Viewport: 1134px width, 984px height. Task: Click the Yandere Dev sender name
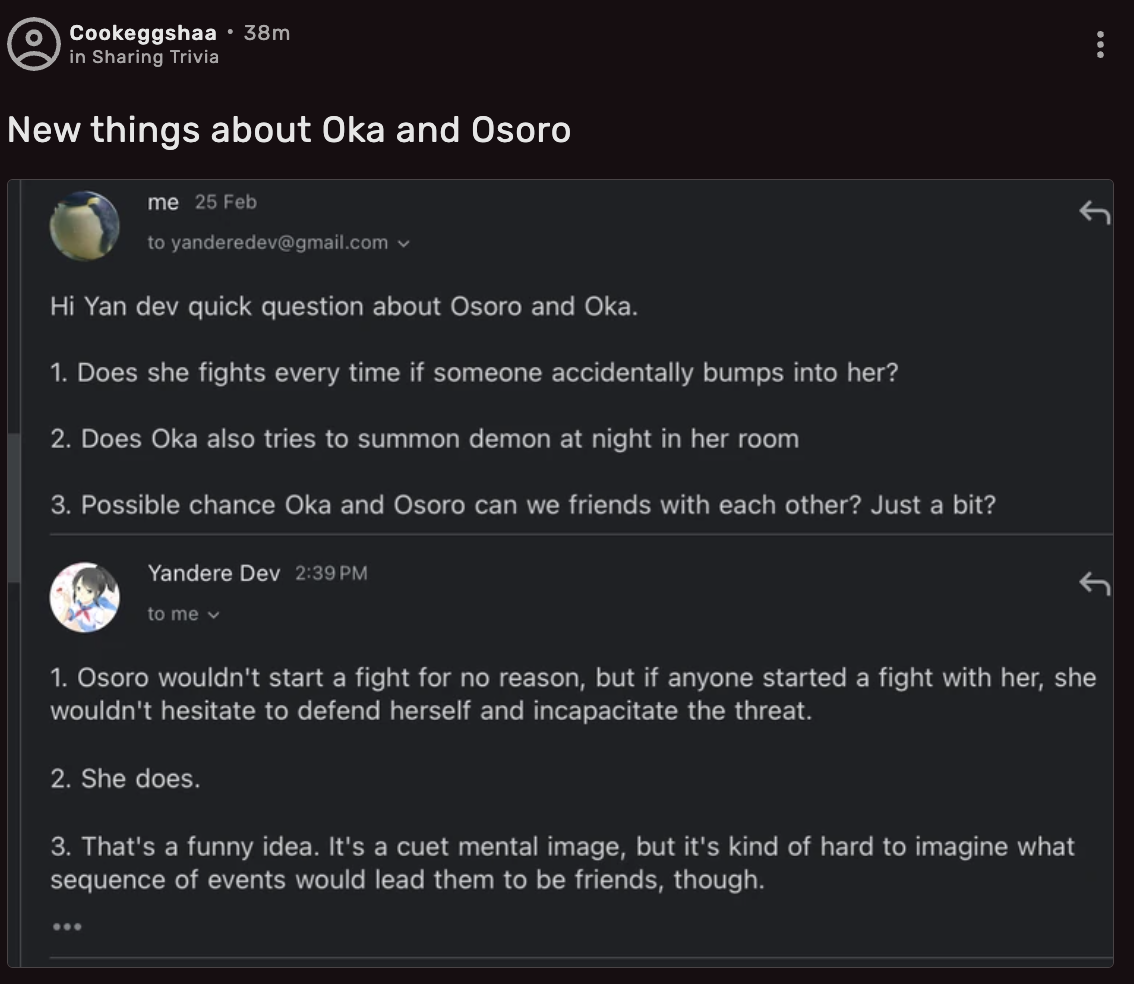[x=214, y=573]
